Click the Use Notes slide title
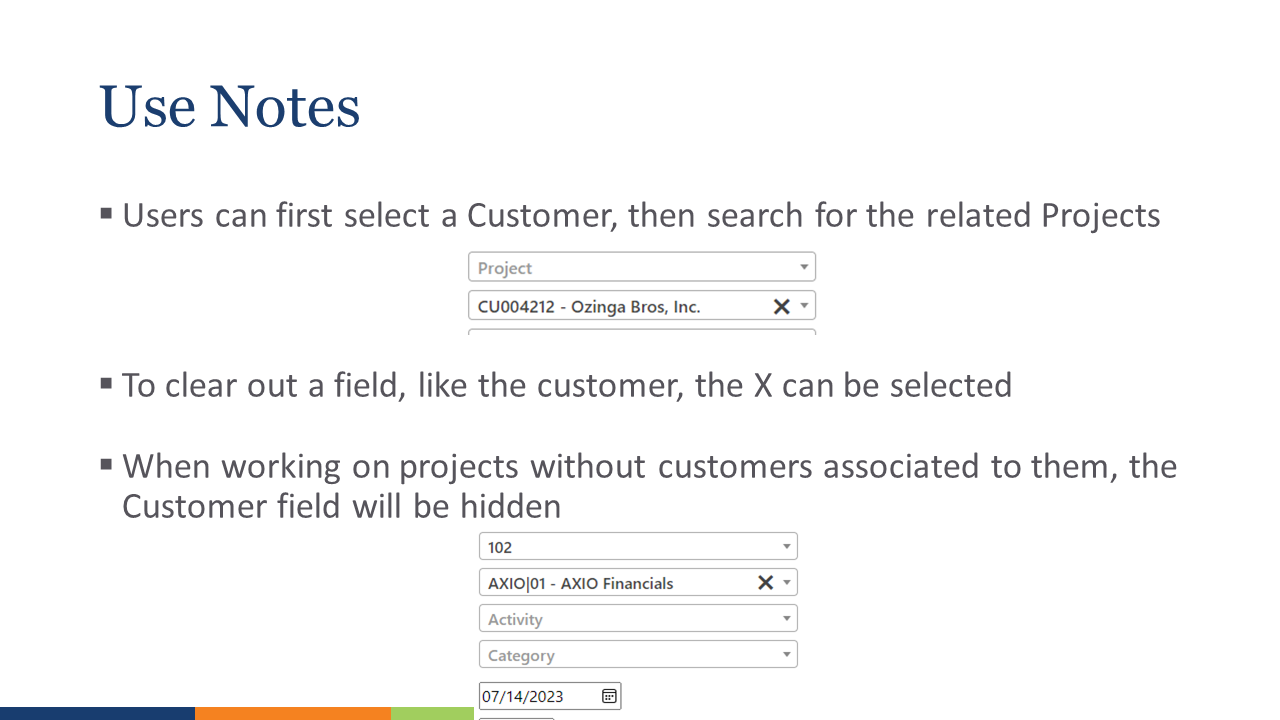Viewport: 1280px width, 720px height. coord(230,106)
